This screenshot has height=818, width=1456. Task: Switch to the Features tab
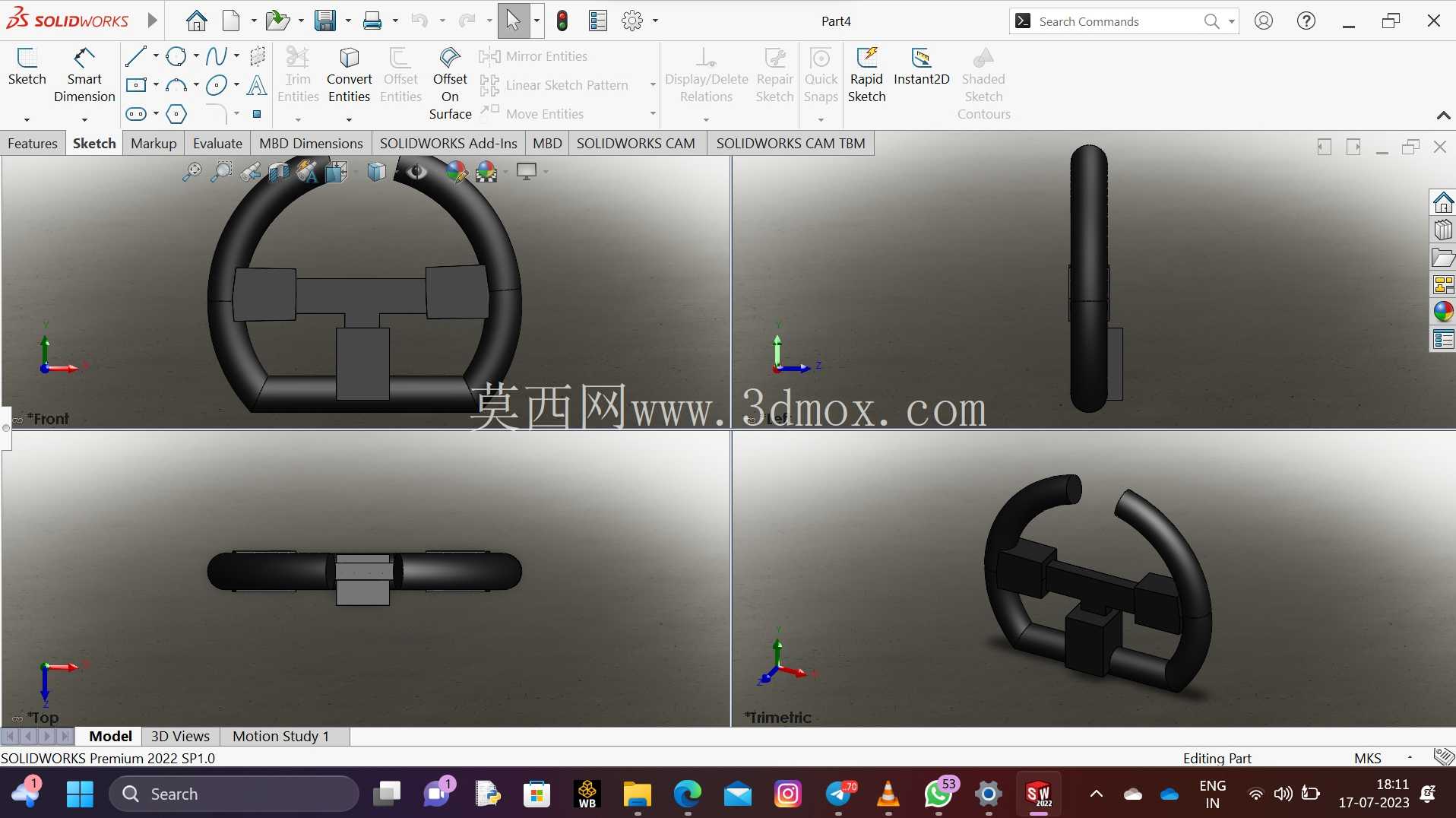click(x=33, y=143)
